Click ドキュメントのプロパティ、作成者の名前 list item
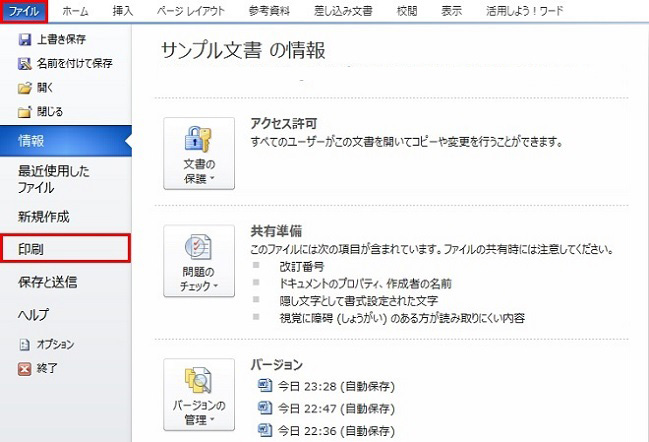The image size is (649, 442). 365,283
